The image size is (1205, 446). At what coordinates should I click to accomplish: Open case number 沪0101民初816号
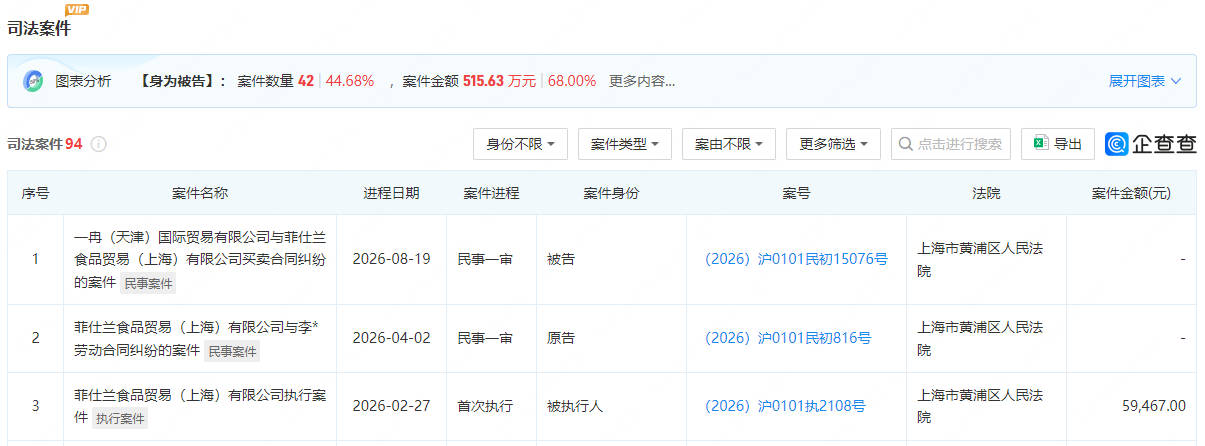click(x=788, y=338)
